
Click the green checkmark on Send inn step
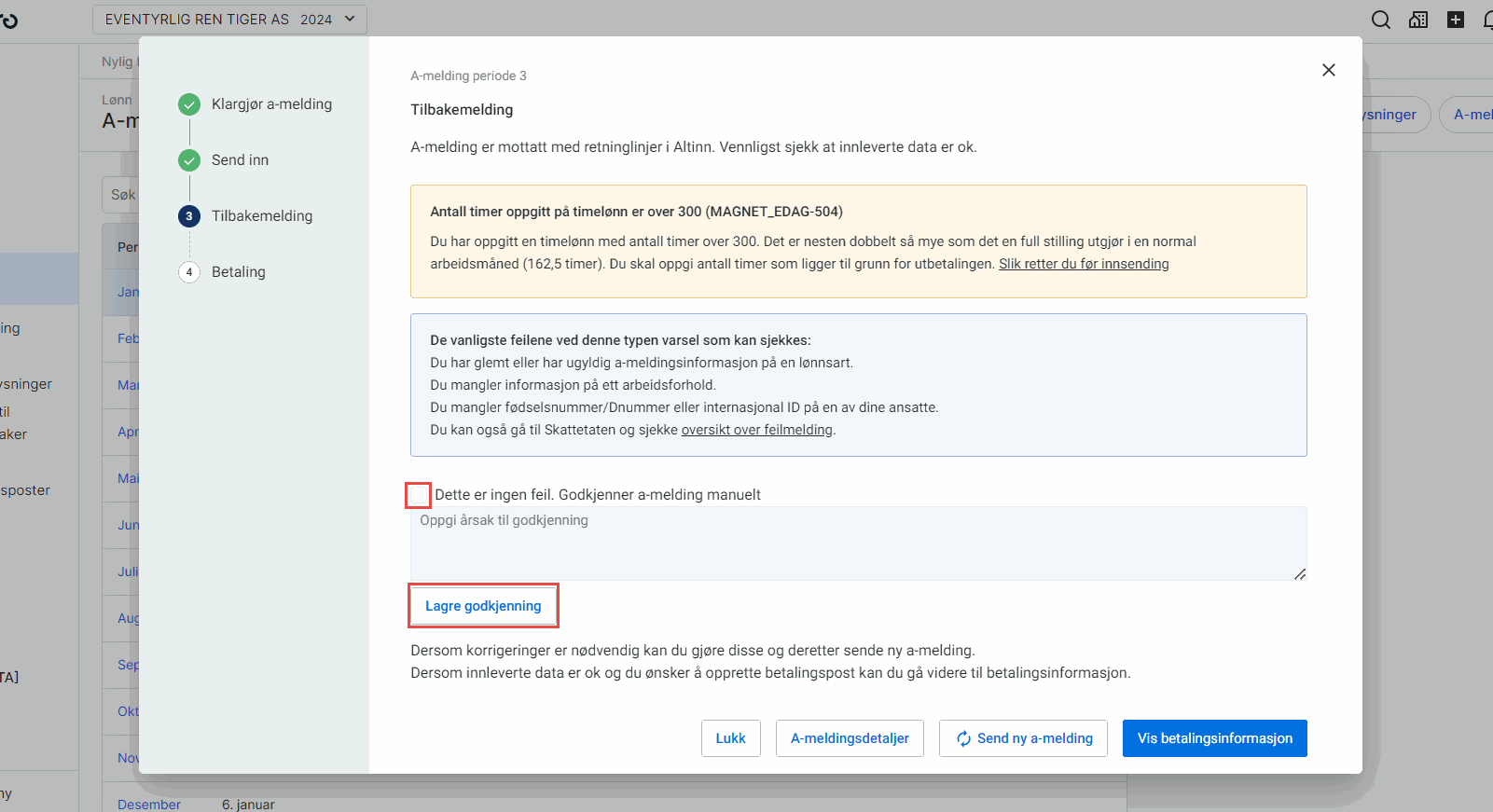[189, 160]
